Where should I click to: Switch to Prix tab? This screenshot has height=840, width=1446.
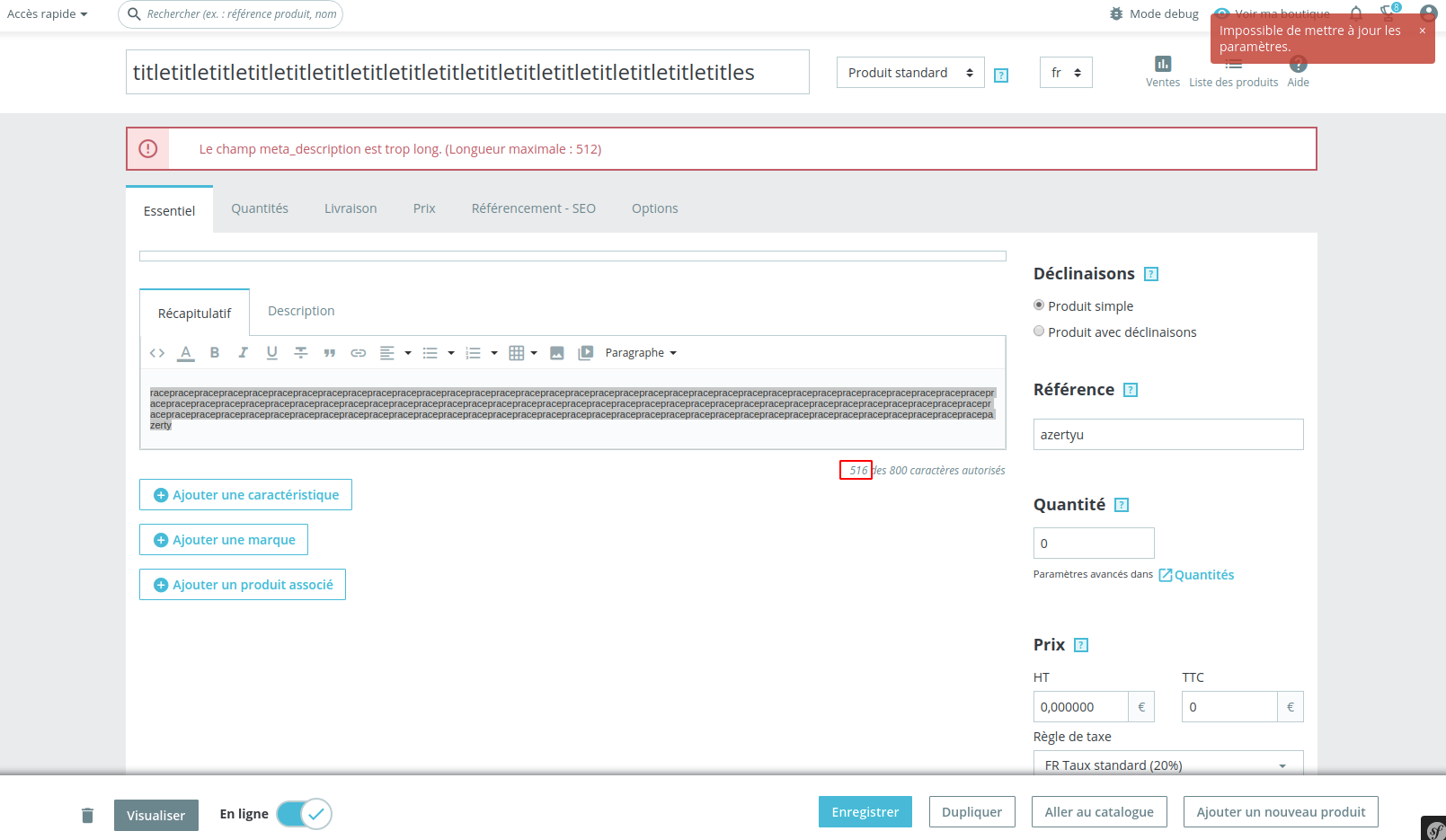[x=424, y=208]
